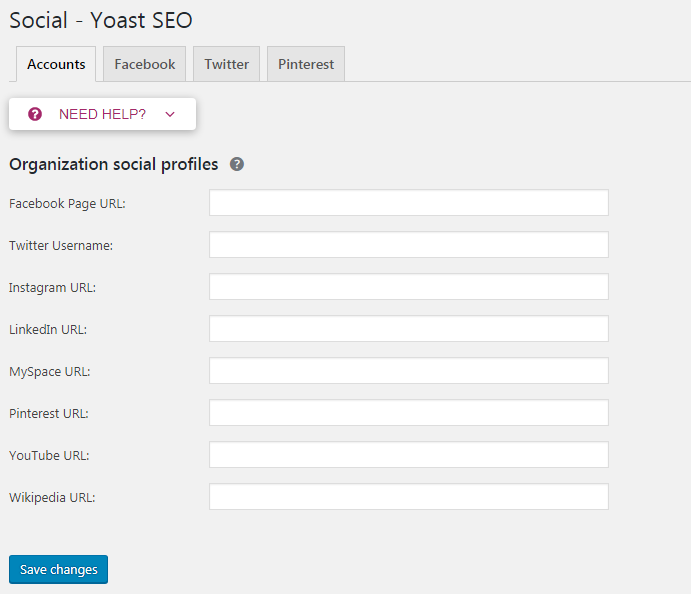Image resolution: width=691 pixels, height=594 pixels.
Task: Click into the Wikipedia URL field
Action: [x=408, y=497]
